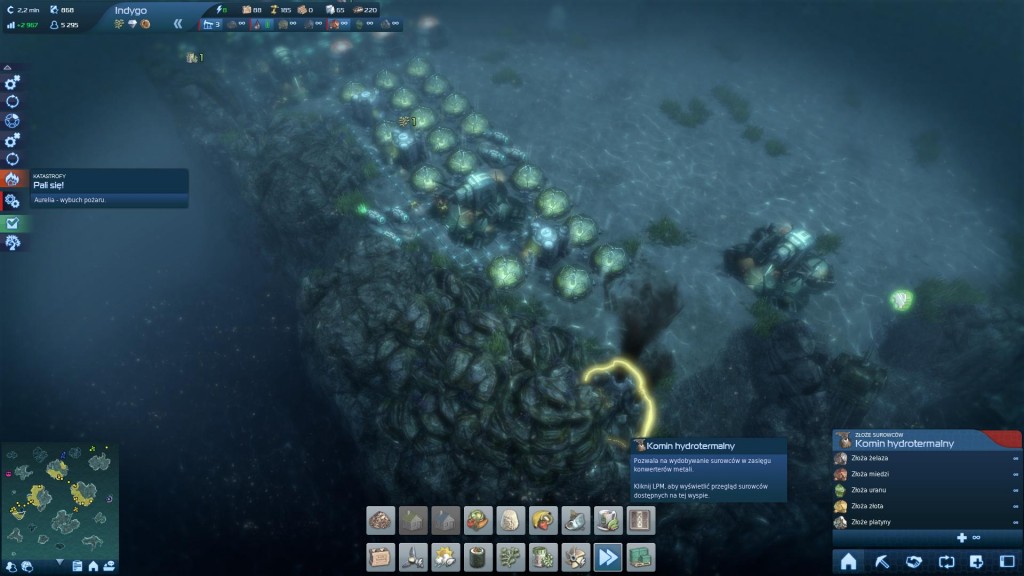Choose the green-roof house build icon

pyautogui.click(x=413, y=521)
